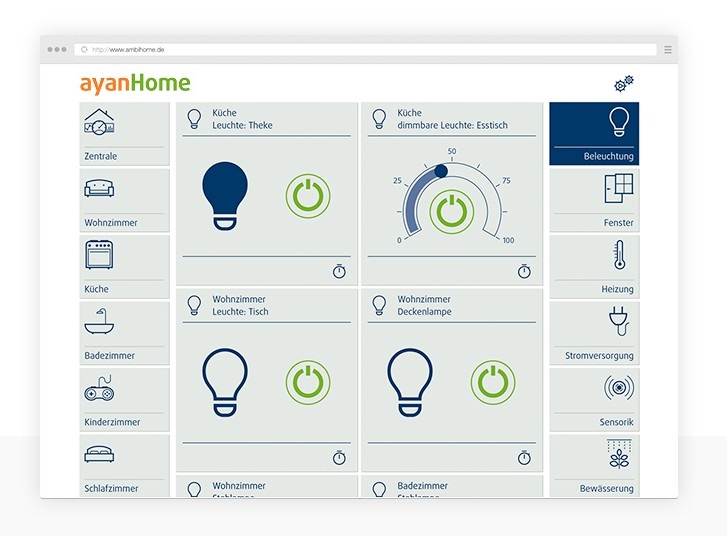Switch to Schlafzimmer room label
727x536 pixels.
click(x=111, y=488)
